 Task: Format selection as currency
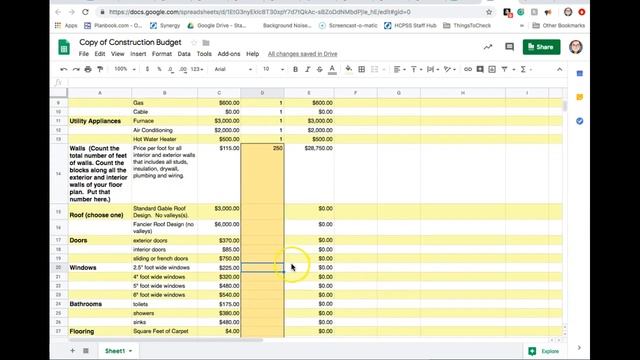147,69
